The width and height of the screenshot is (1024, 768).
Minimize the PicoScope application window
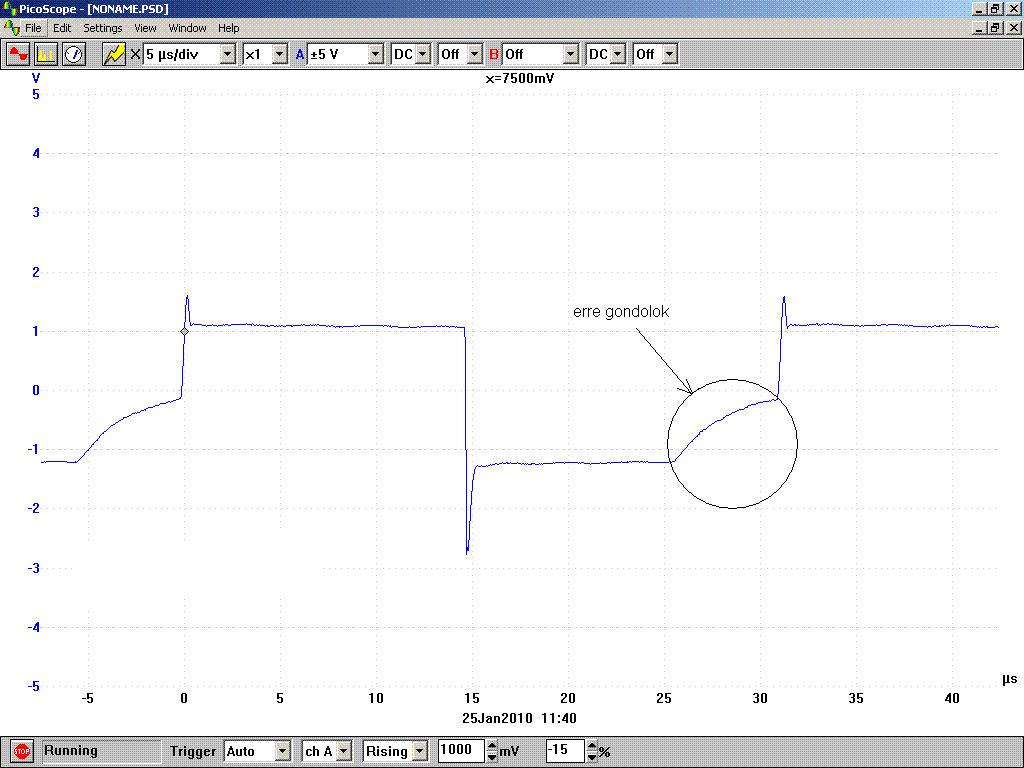tap(980, 8)
